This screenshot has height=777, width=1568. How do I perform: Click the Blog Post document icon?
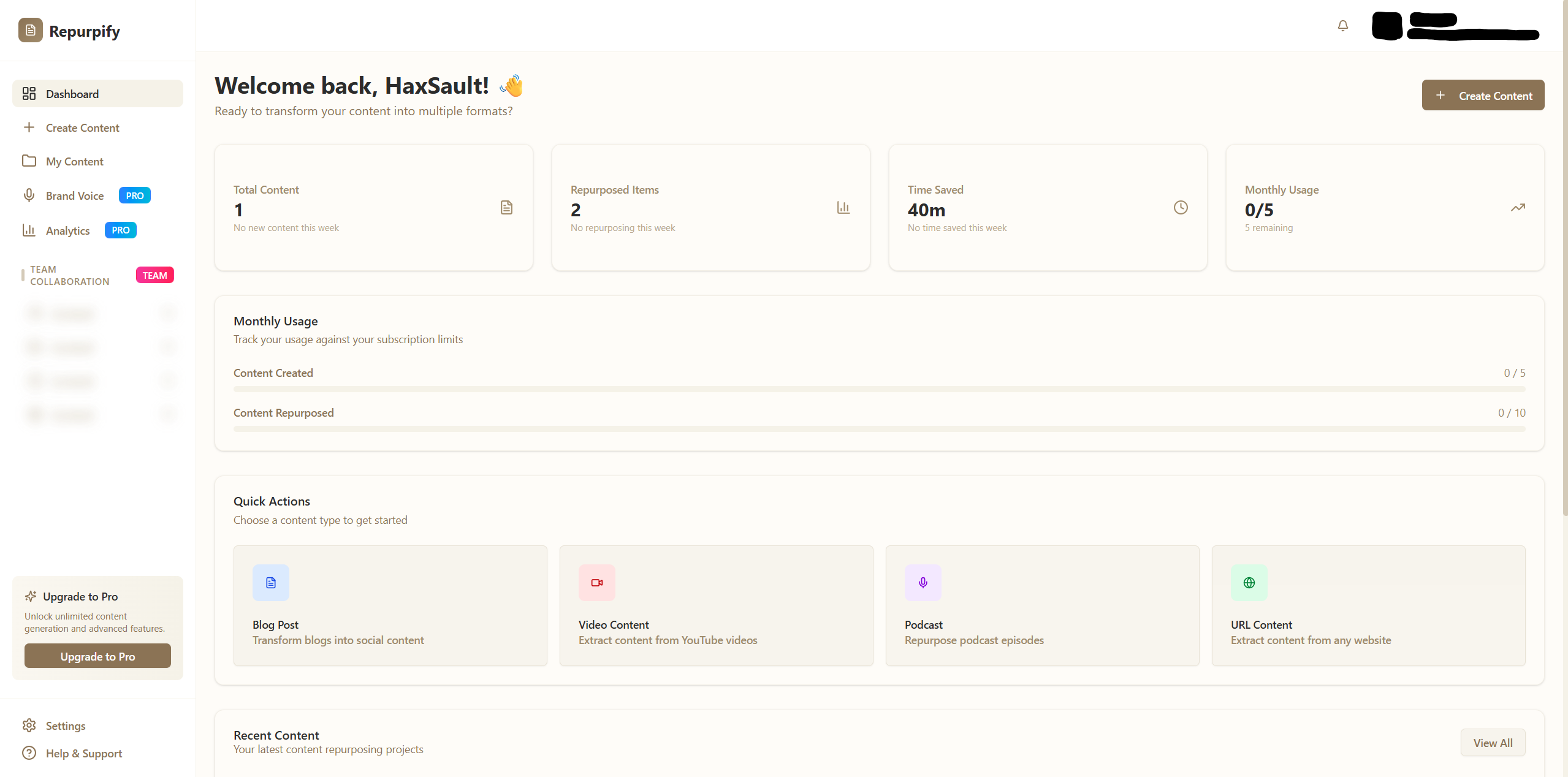coord(270,582)
